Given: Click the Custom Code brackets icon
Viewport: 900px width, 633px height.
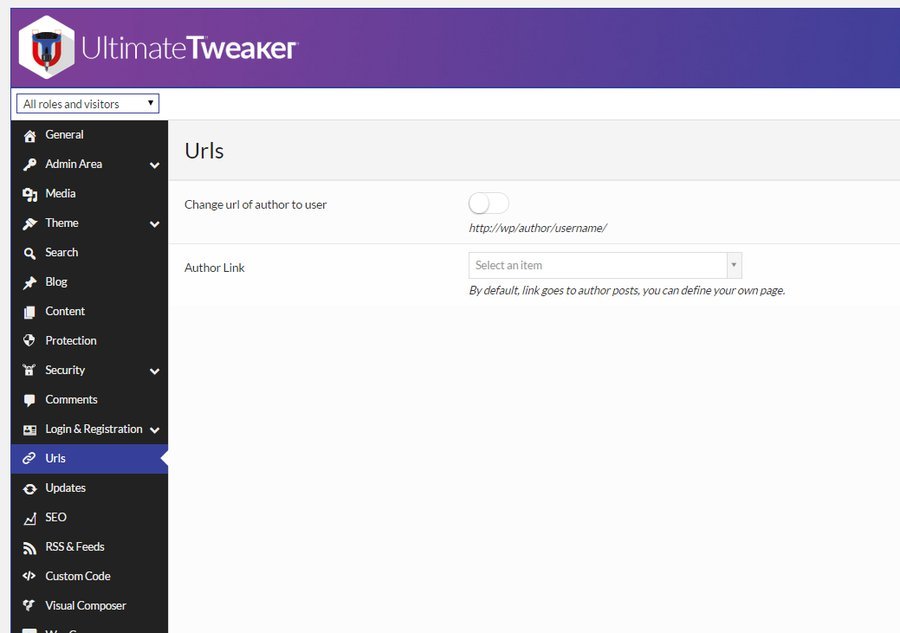Looking at the screenshot, I should 29,576.
